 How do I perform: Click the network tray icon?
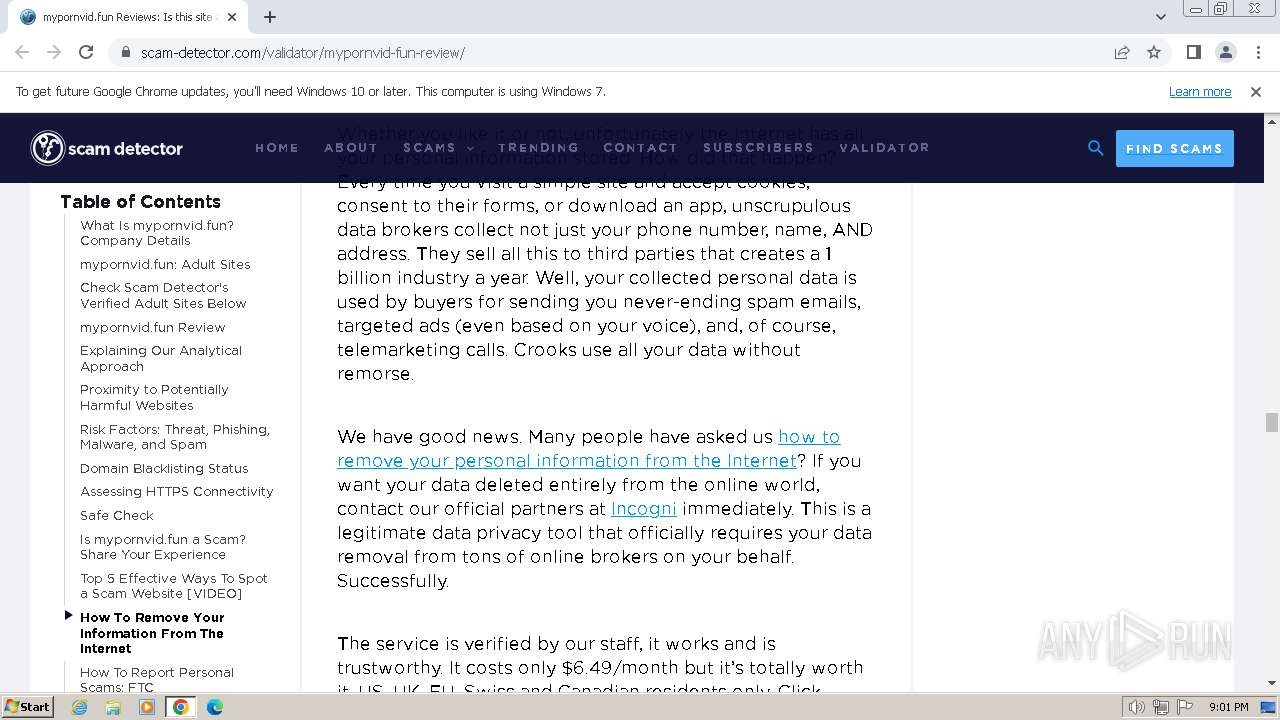coord(1161,707)
